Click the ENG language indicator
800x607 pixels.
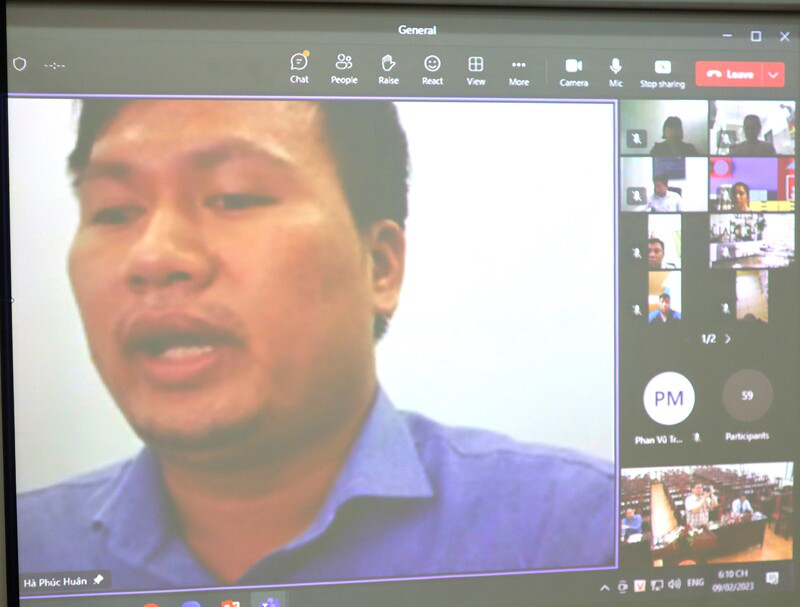(697, 584)
